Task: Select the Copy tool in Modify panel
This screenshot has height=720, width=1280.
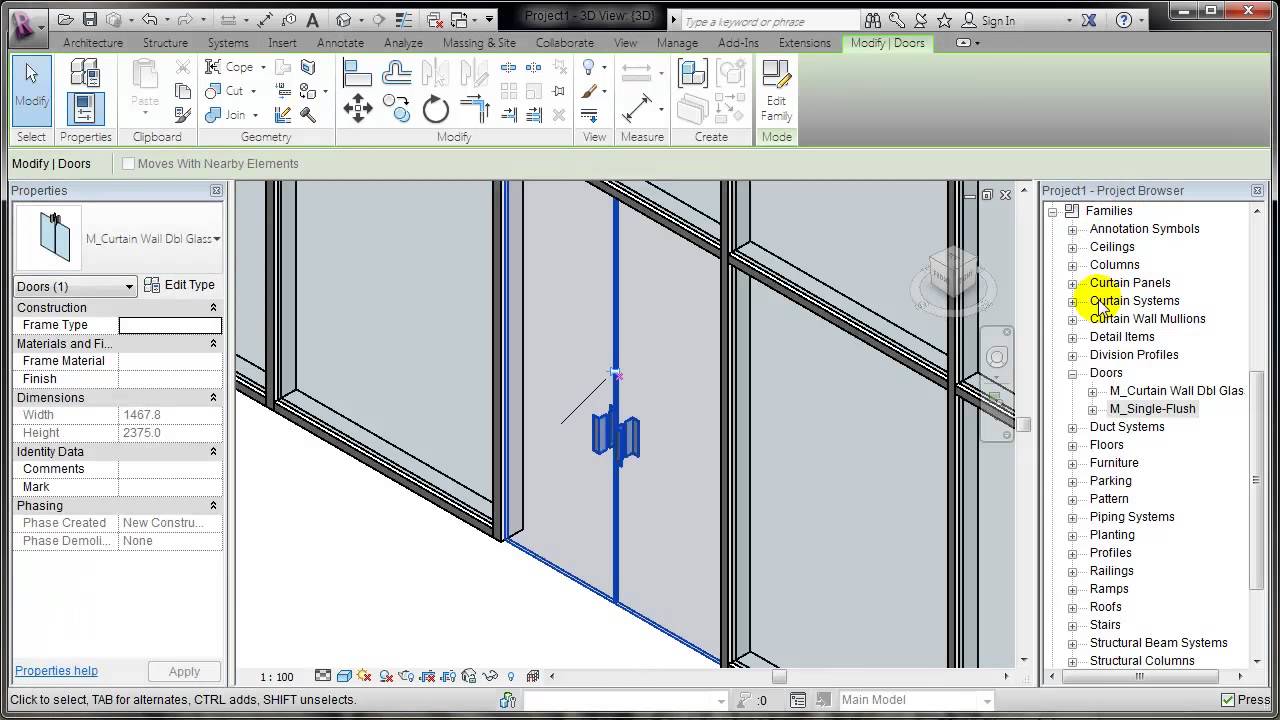Action: (x=397, y=108)
